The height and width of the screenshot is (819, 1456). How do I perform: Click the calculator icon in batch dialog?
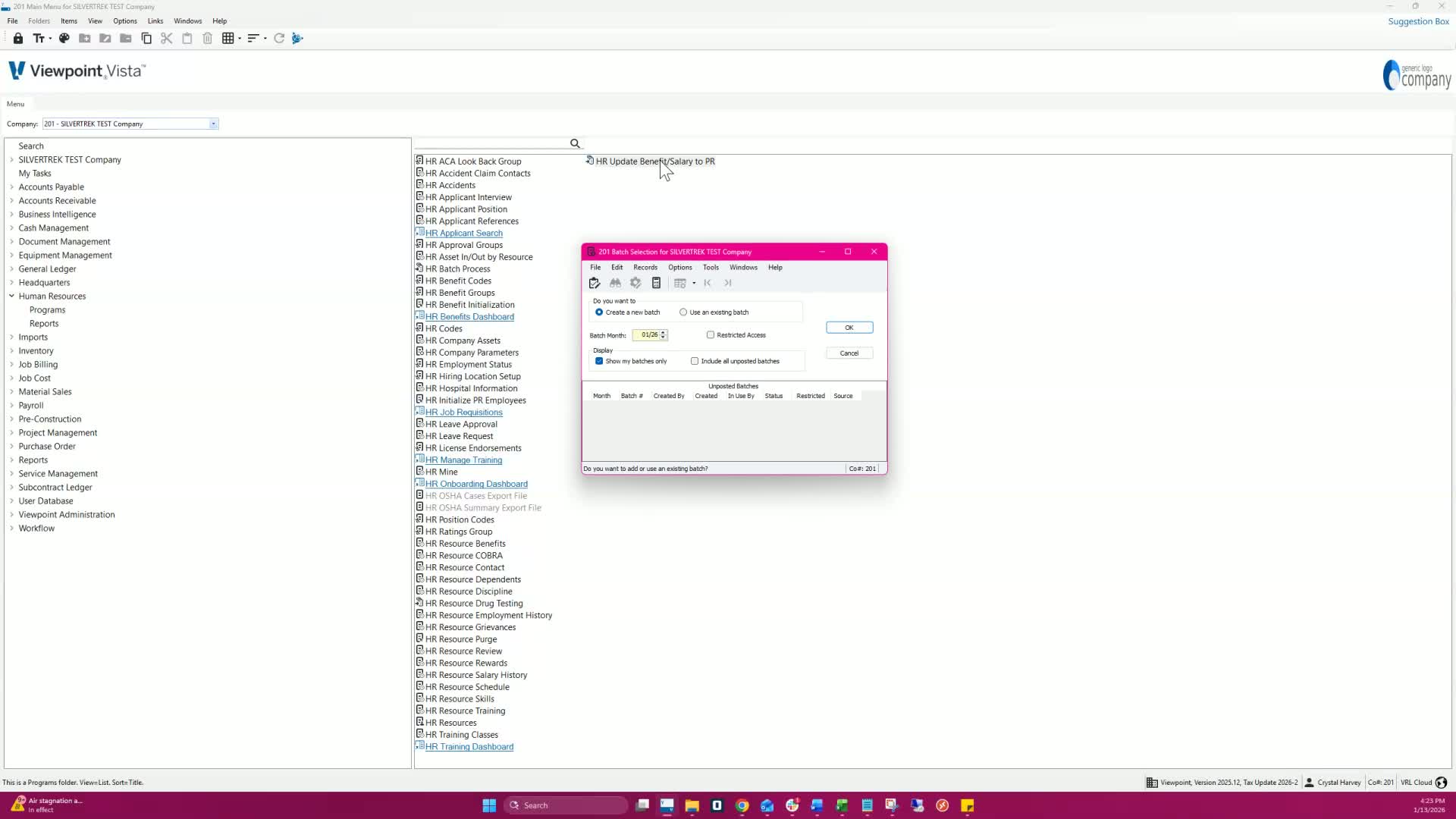pyautogui.click(x=657, y=283)
